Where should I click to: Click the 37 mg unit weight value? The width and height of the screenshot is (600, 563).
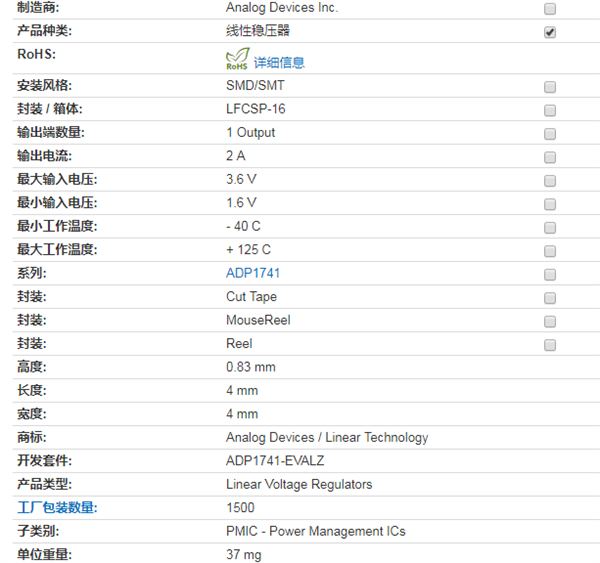(244, 555)
